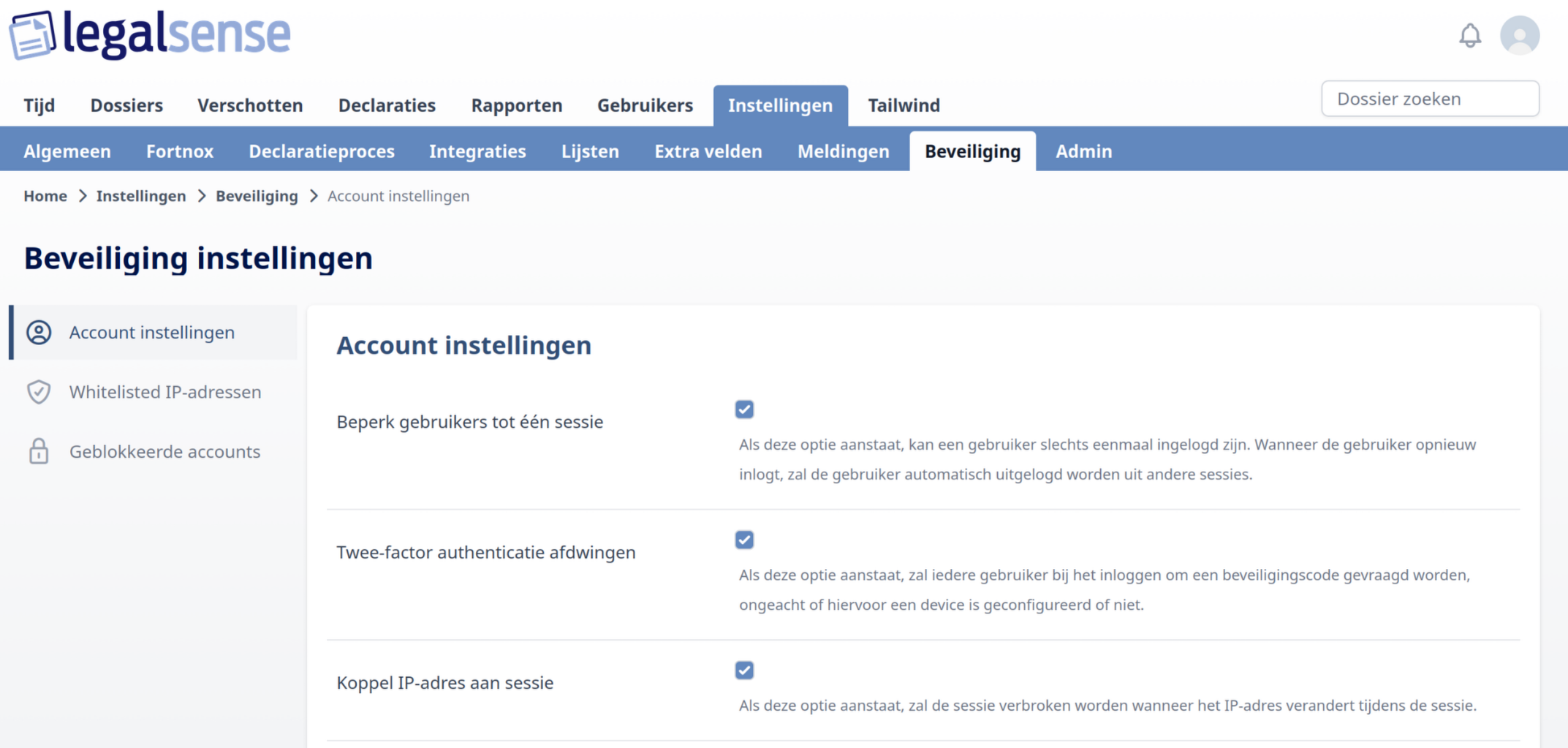Screen dimensions: 1568x748
Task: Switch to Algemeen settings subtab
Action: click(x=67, y=151)
